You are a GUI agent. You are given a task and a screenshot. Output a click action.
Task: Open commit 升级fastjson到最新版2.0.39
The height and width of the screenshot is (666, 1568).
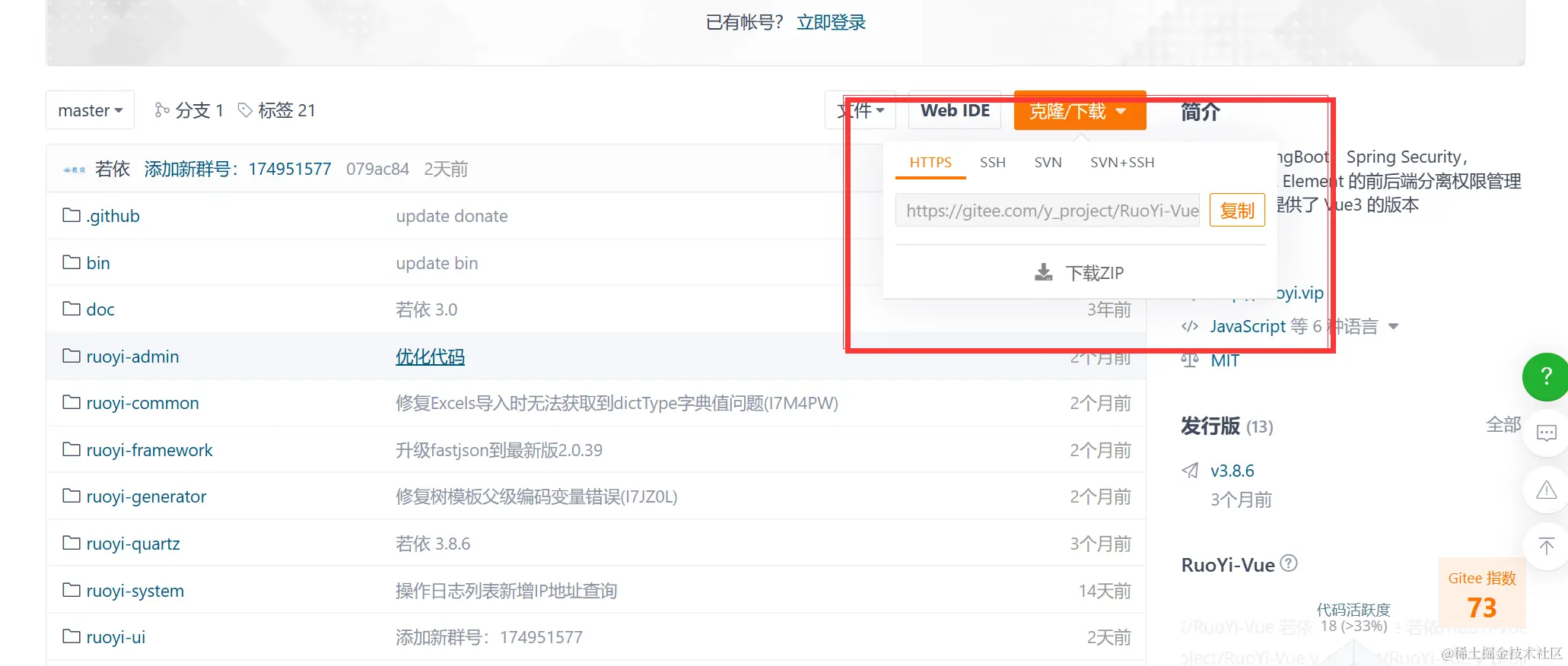(499, 450)
